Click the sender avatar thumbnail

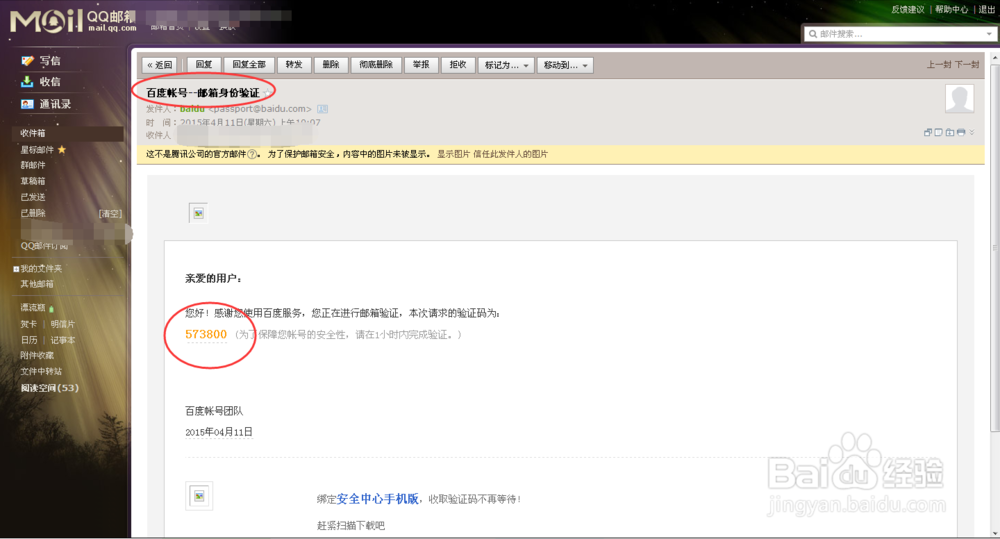(x=959, y=98)
